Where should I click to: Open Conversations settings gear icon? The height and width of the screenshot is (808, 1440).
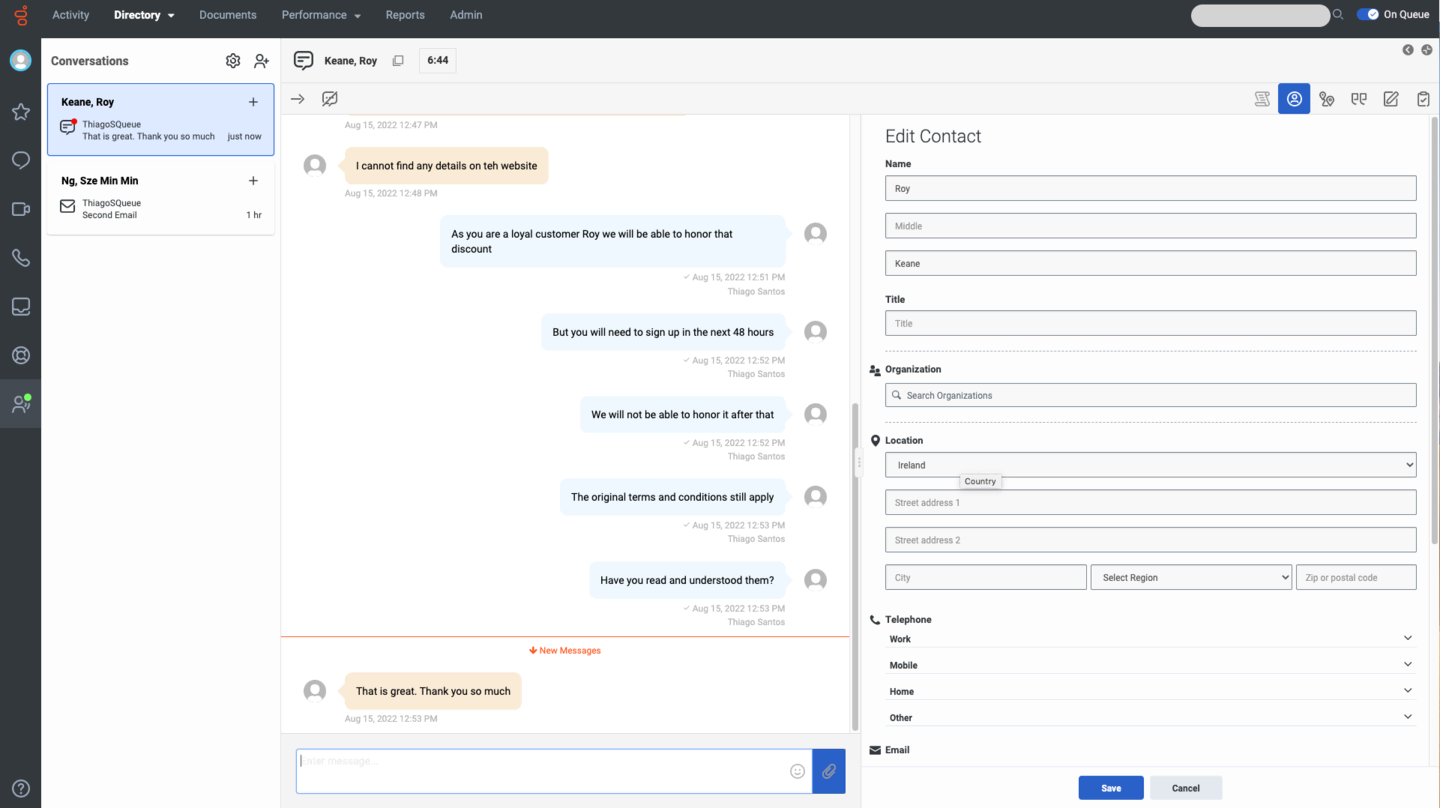pyautogui.click(x=233, y=61)
